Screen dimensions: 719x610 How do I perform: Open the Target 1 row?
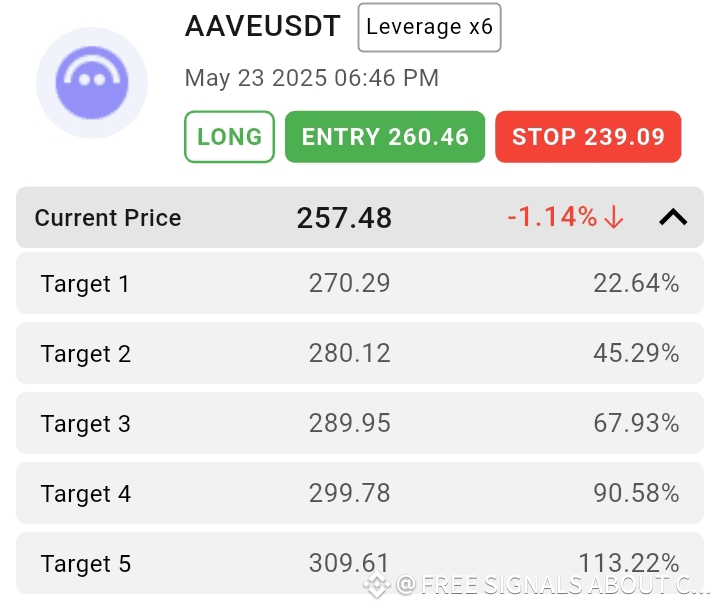pyautogui.click(x=360, y=283)
